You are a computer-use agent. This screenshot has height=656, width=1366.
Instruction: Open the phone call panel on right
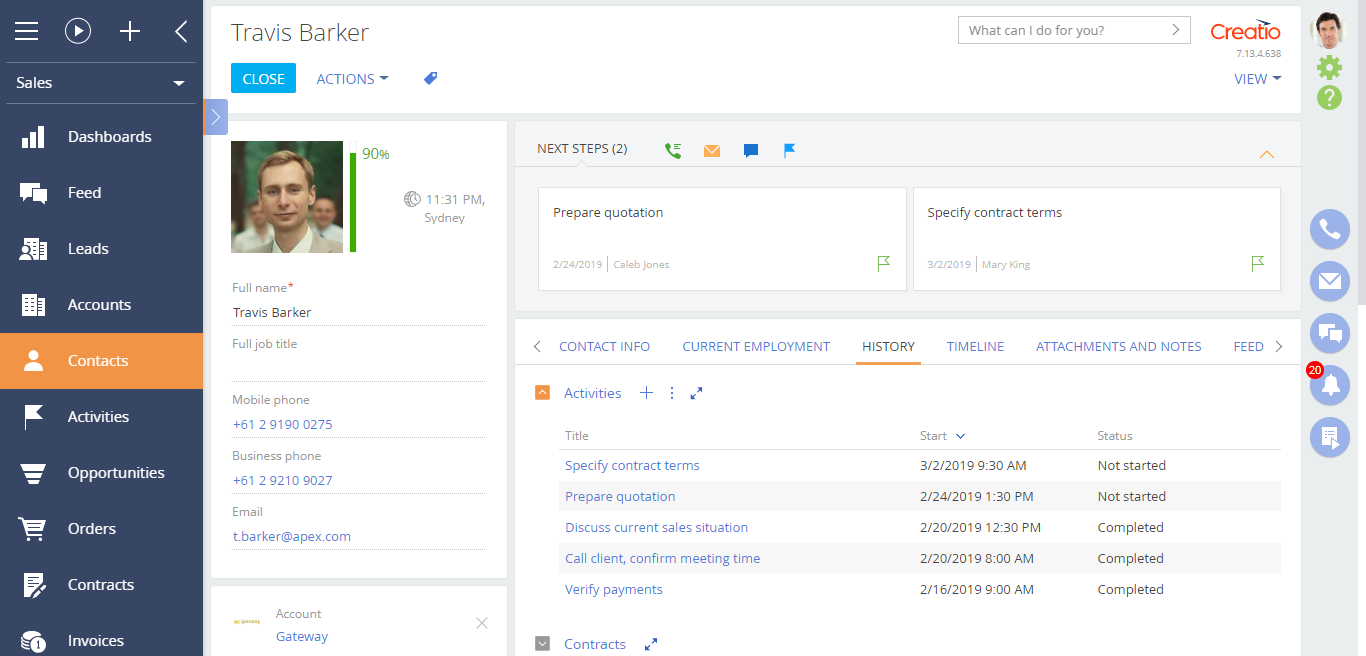tap(1329, 230)
